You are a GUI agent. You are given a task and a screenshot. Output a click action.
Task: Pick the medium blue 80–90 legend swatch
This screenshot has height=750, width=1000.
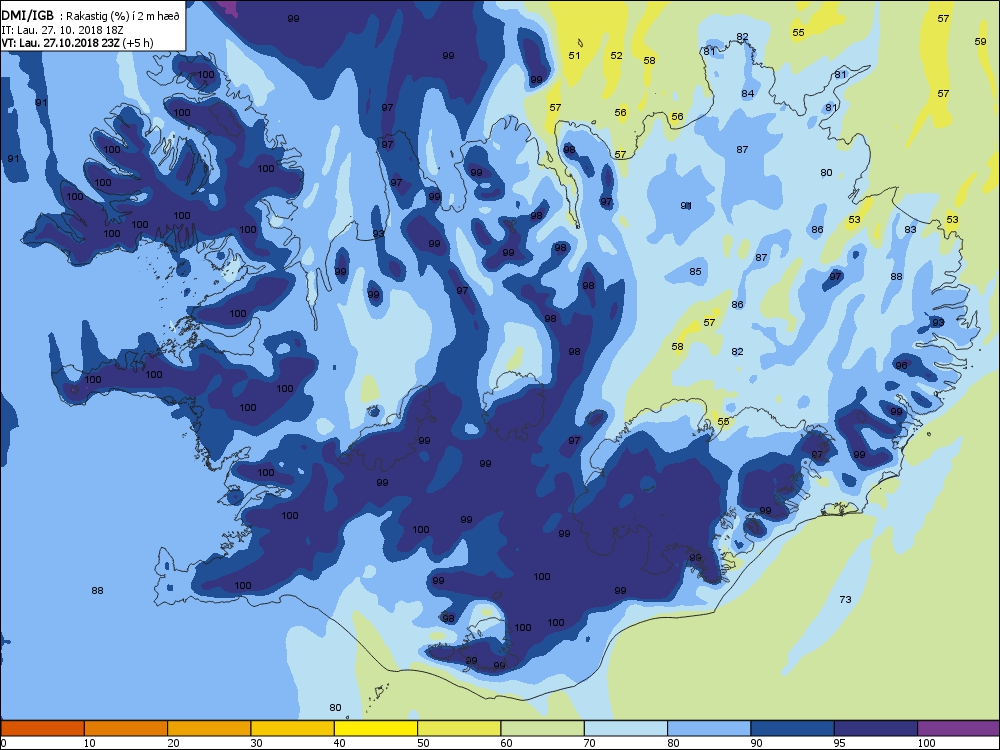click(x=709, y=728)
